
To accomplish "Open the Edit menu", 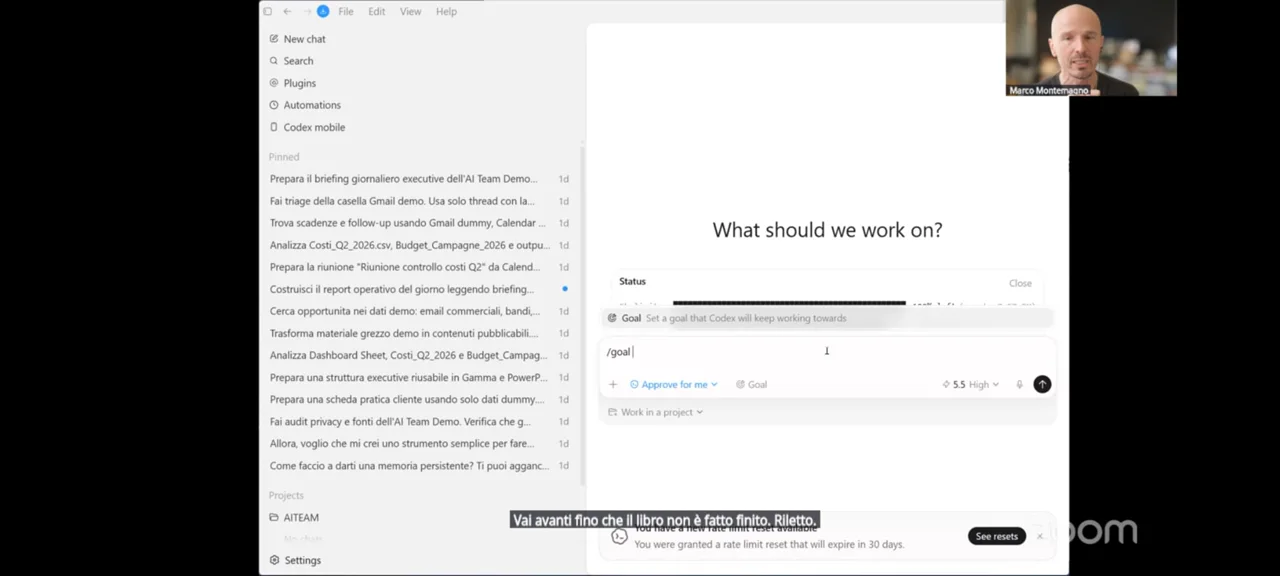I will [376, 11].
